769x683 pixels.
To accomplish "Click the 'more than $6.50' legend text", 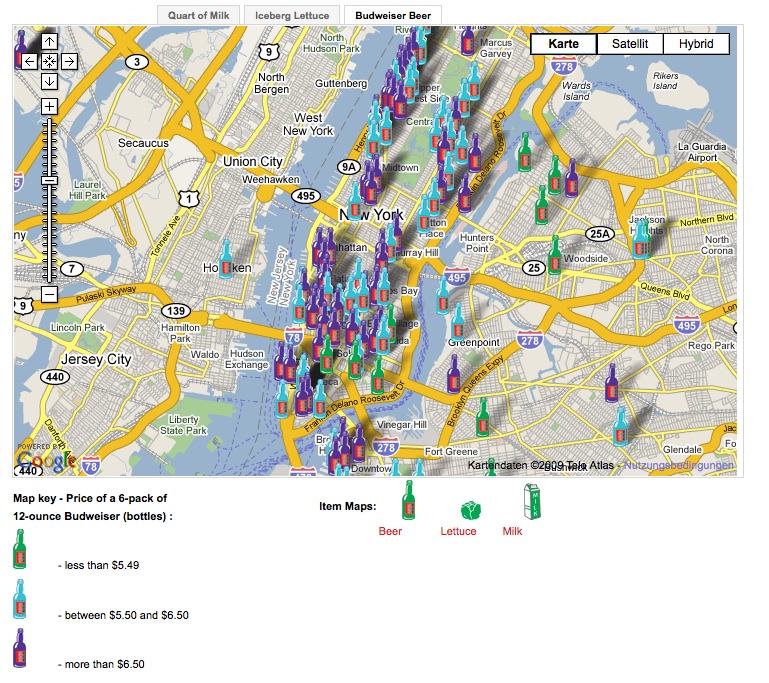I will [104, 664].
